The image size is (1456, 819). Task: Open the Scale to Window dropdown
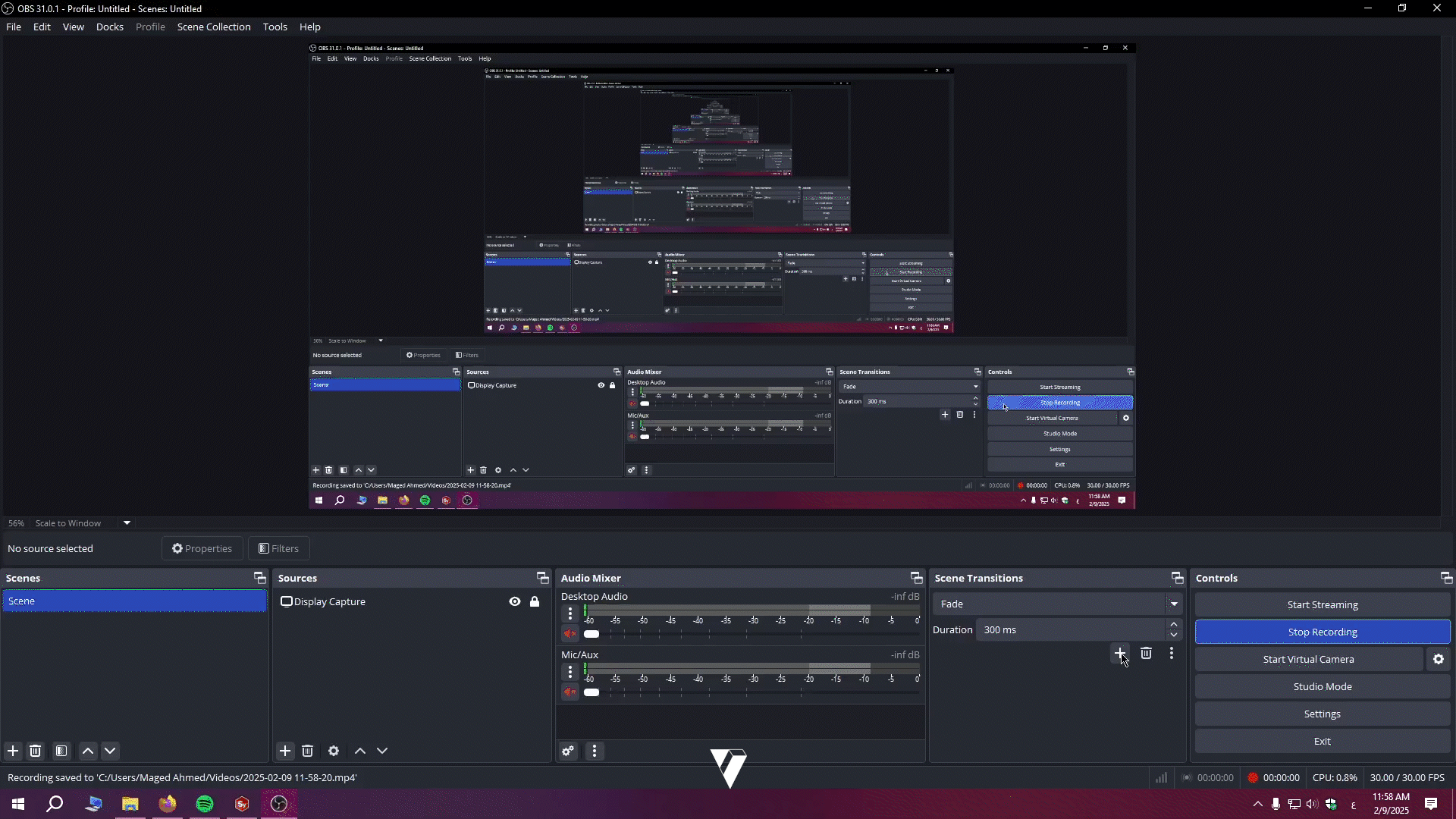coord(127,523)
